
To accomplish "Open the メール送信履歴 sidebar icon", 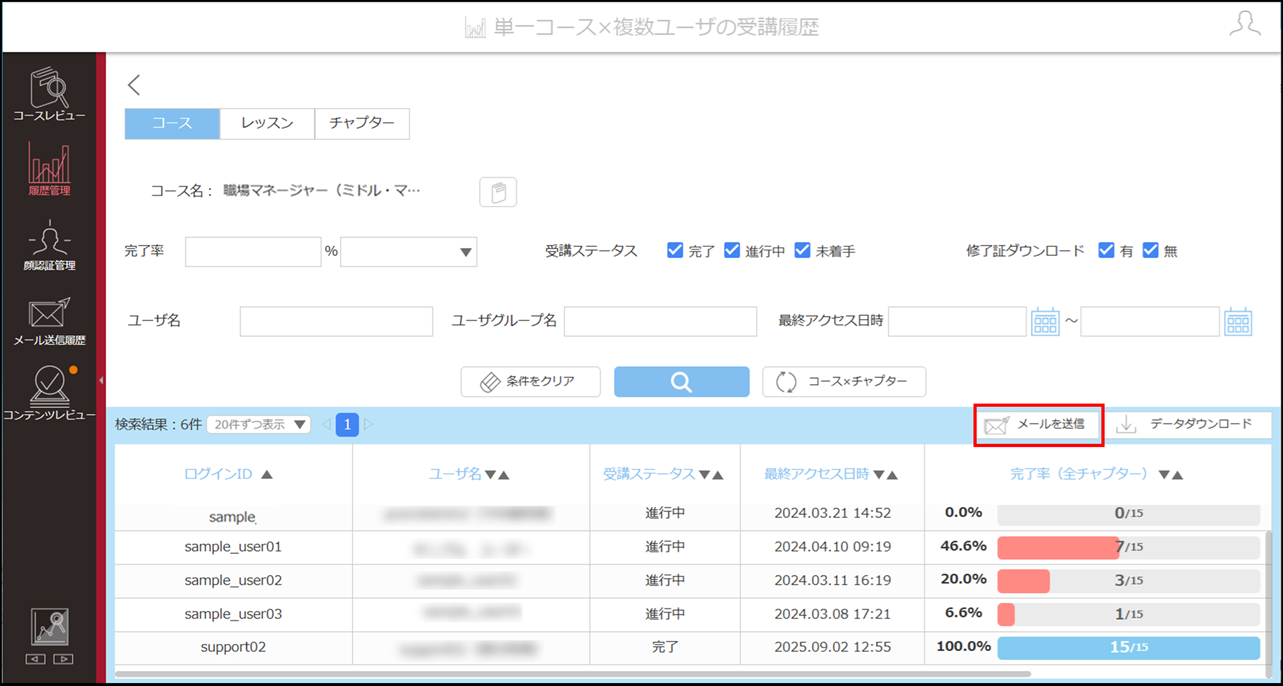I will click(49, 321).
